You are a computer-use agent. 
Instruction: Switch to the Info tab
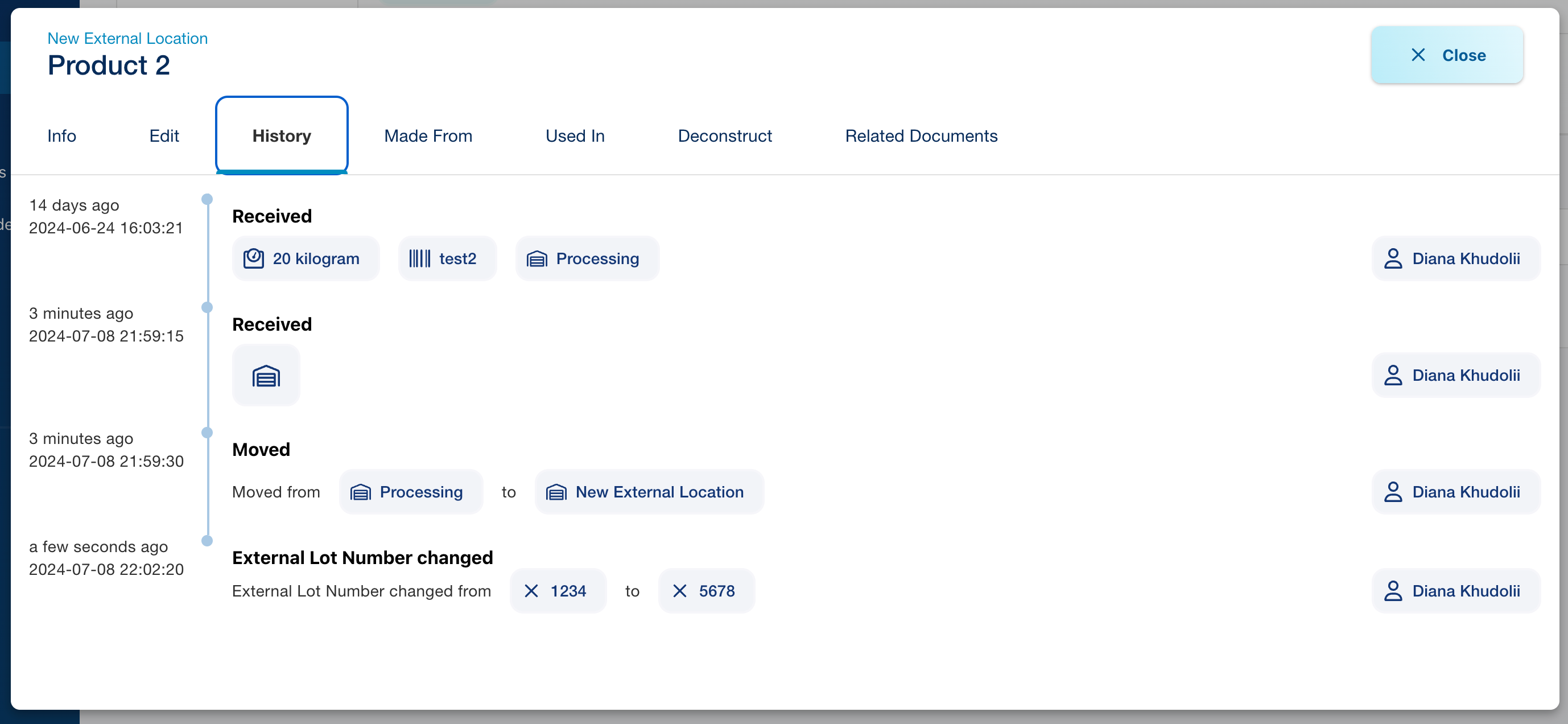coord(61,136)
